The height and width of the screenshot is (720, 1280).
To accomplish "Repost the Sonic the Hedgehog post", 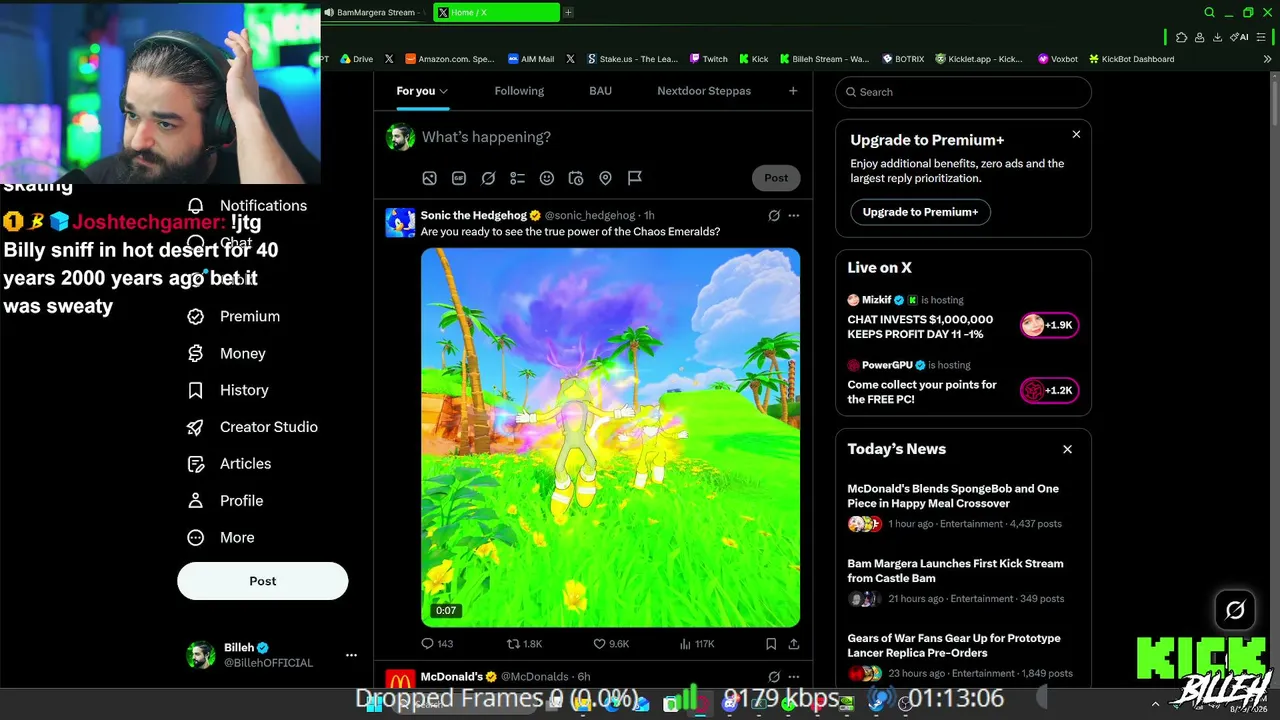I will point(524,644).
